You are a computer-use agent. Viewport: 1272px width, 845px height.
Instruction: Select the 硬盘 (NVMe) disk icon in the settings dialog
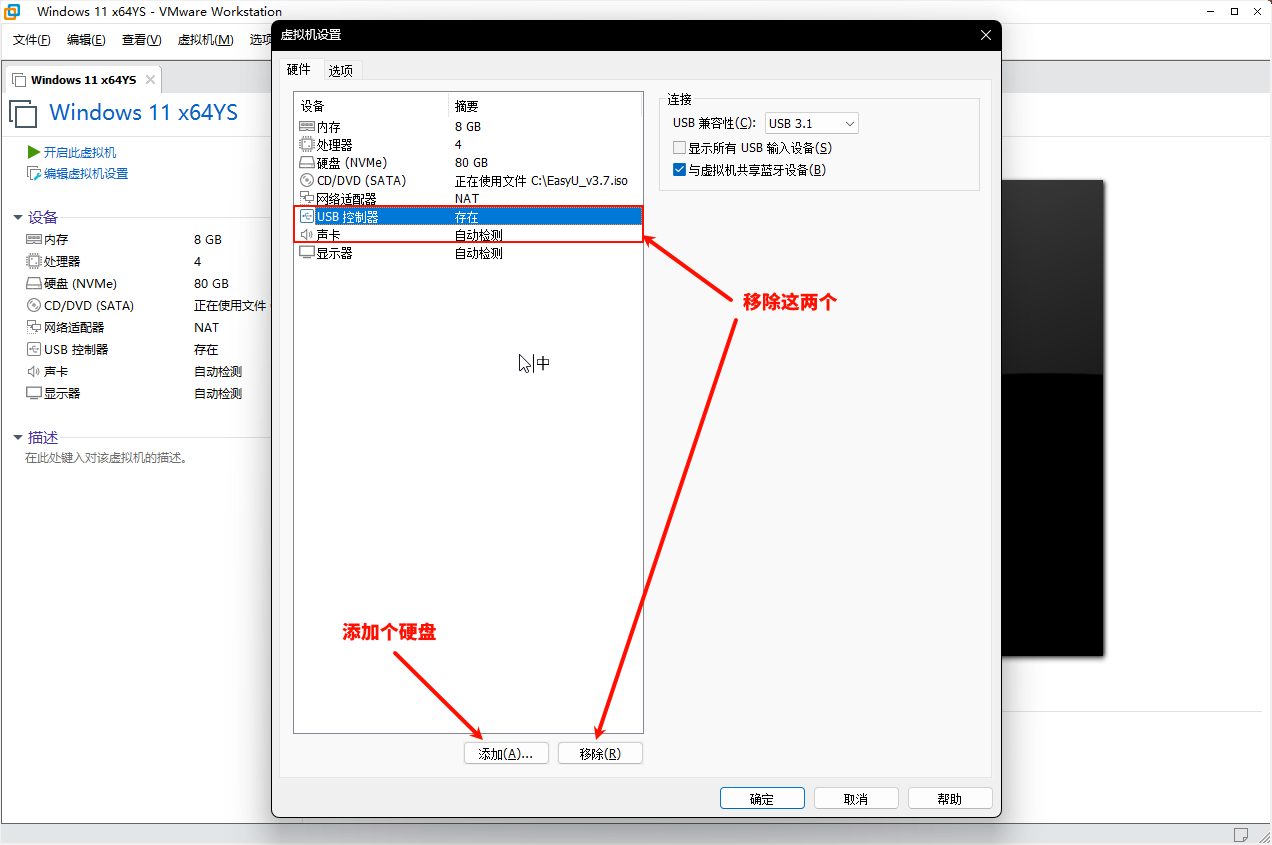(307, 163)
